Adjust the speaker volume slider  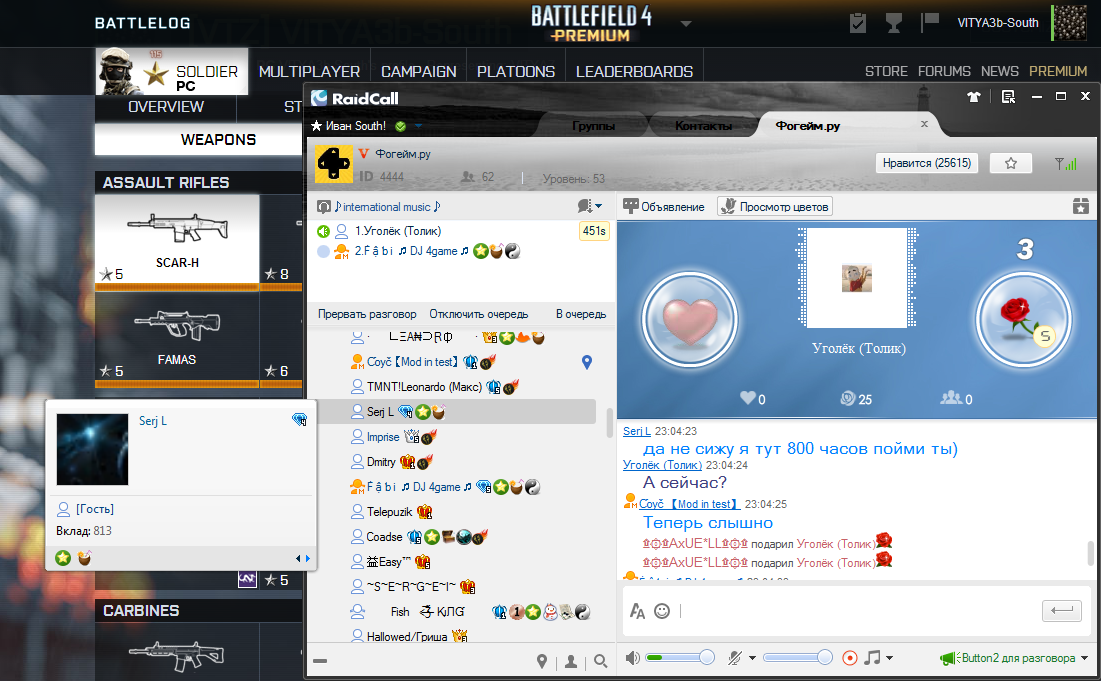(x=680, y=658)
